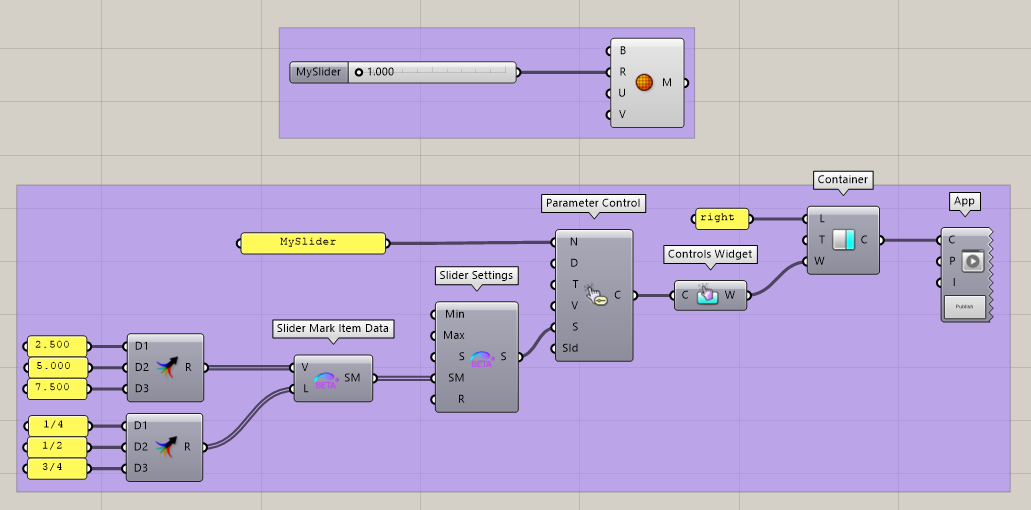Select the yellow 'right' text panel
This screenshot has height=510, width=1031.
(722, 218)
